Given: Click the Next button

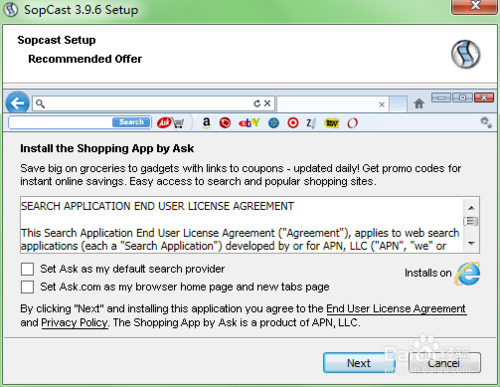Looking at the screenshot, I should (x=359, y=363).
